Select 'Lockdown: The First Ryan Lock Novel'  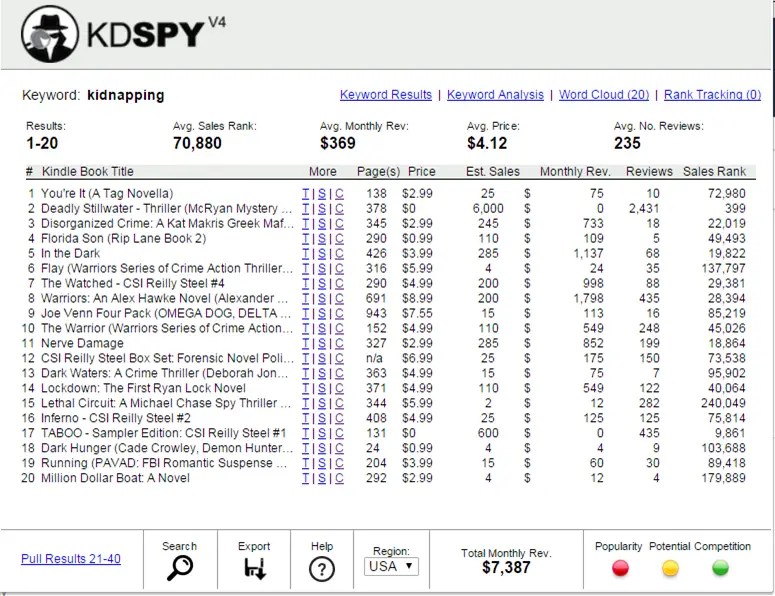[x=143, y=388]
